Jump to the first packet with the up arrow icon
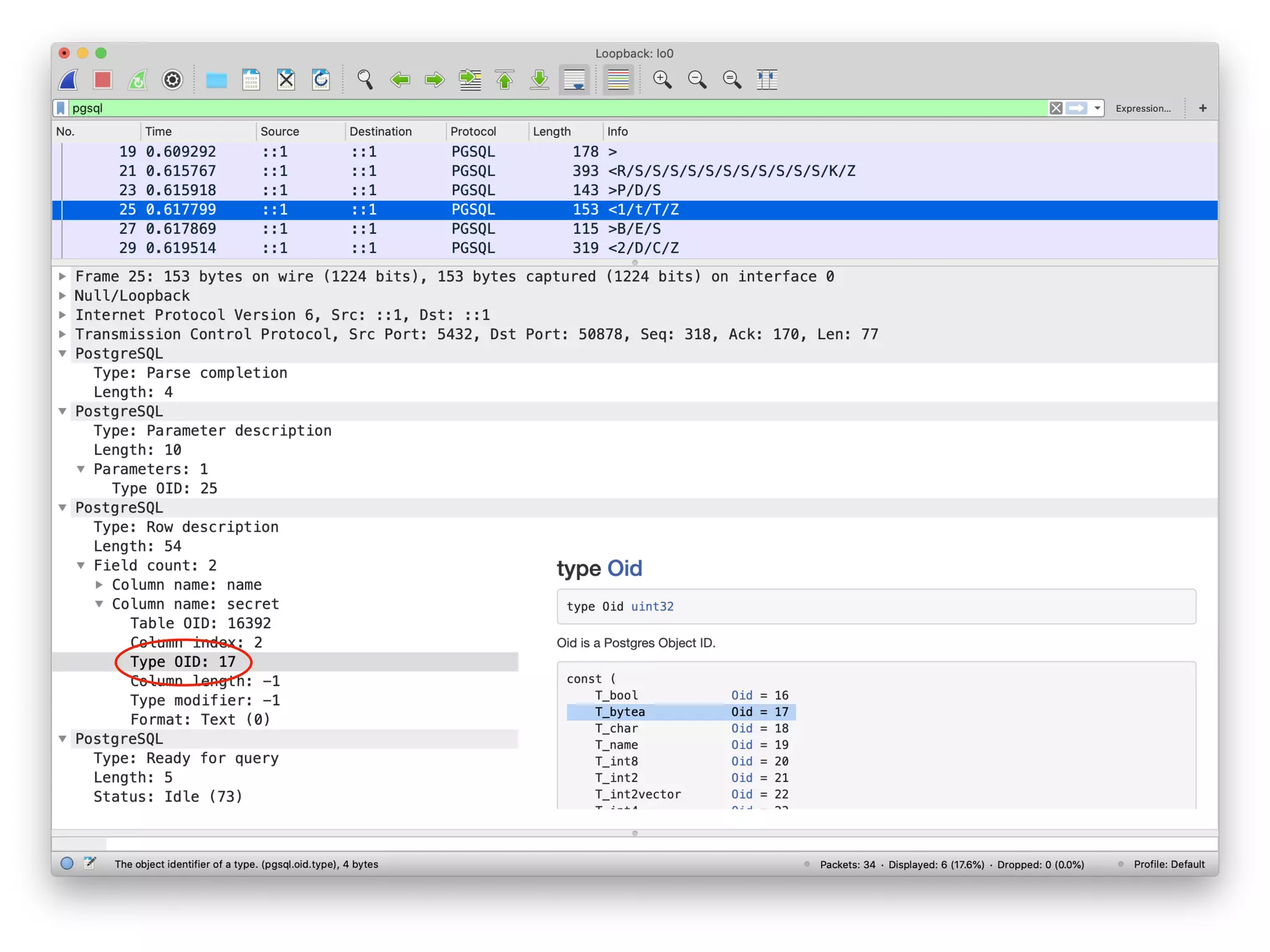Viewport: 1270px width, 952px height. pos(505,79)
